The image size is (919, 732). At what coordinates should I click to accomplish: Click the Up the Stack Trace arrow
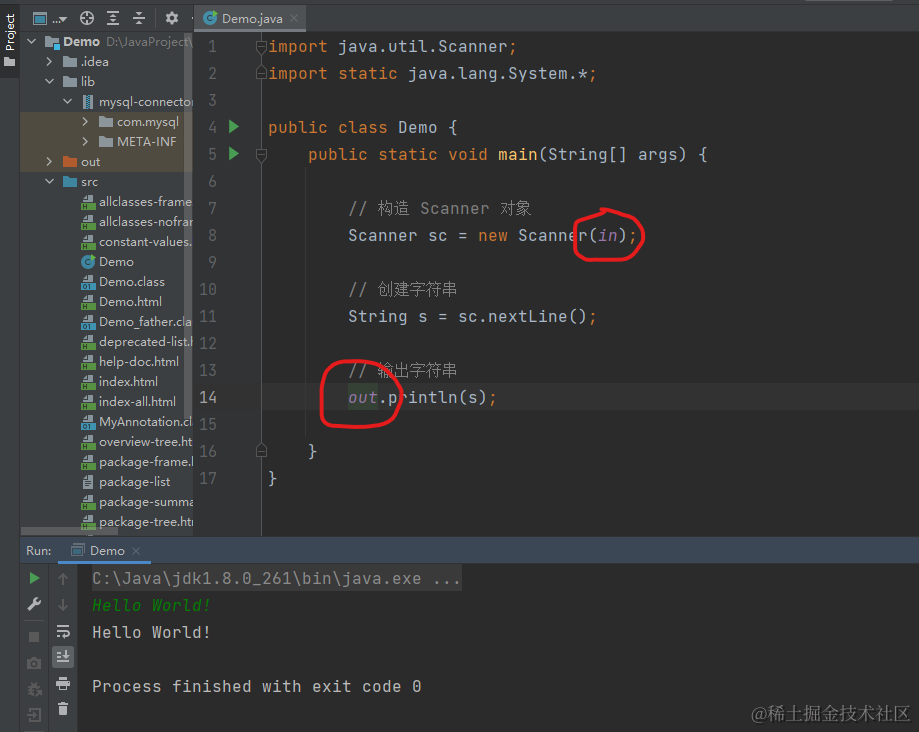pos(63,578)
